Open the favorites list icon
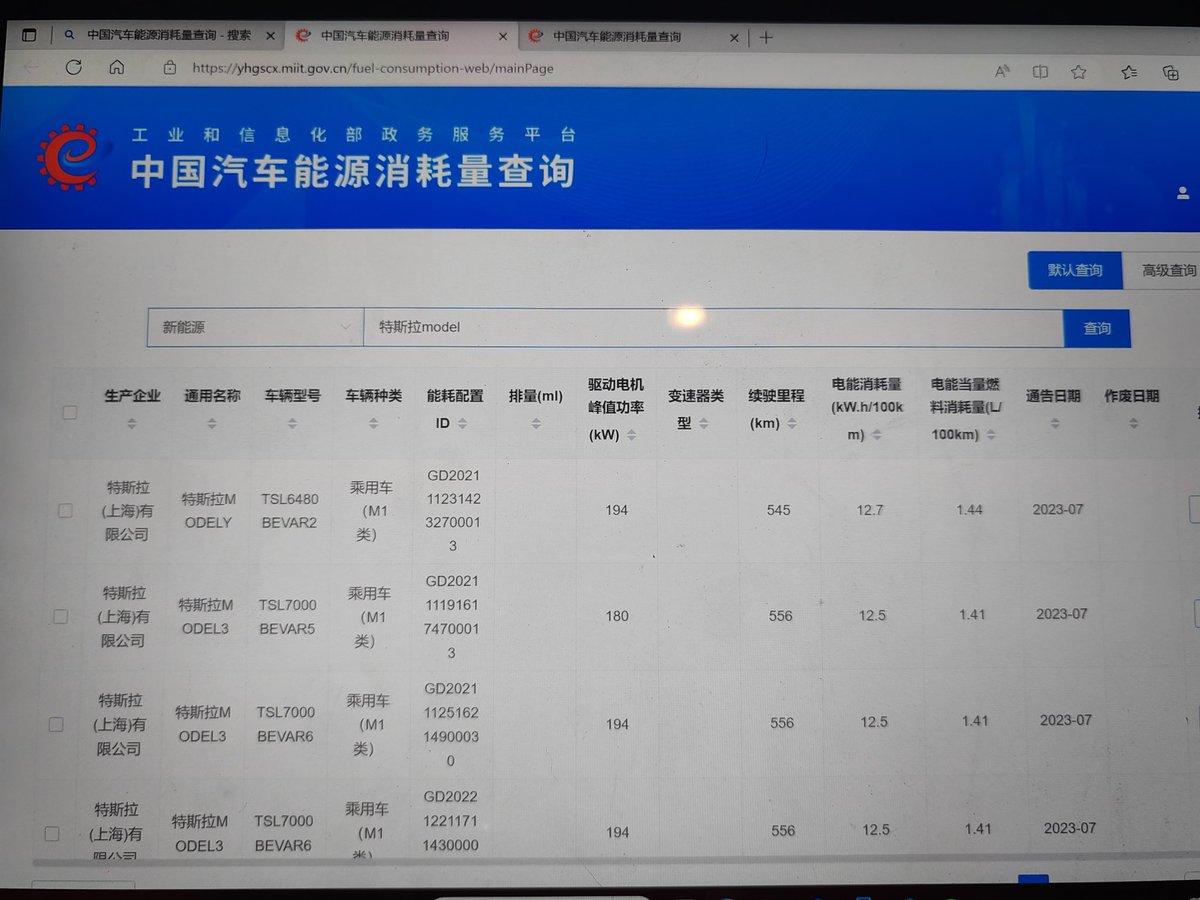The image size is (1200, 900). coord(1129,72)
